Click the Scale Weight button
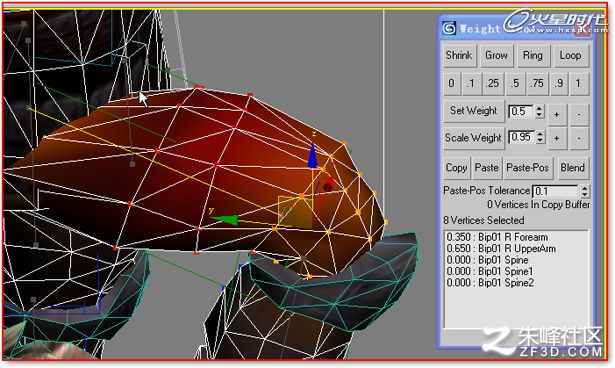 [x=473, y=138]
